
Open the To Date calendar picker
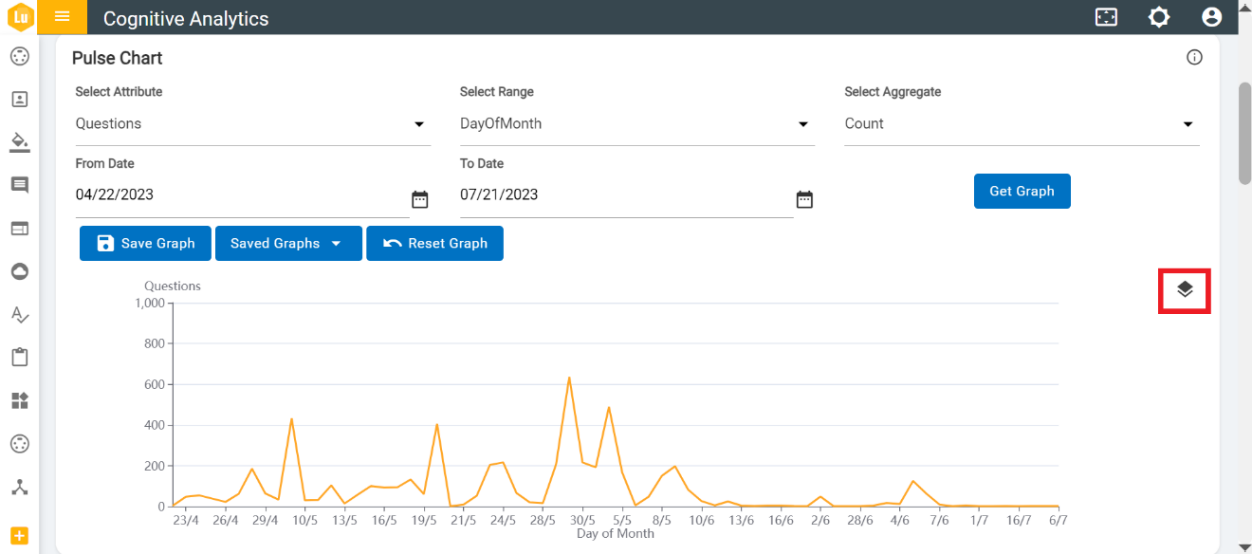coord(804,199)
